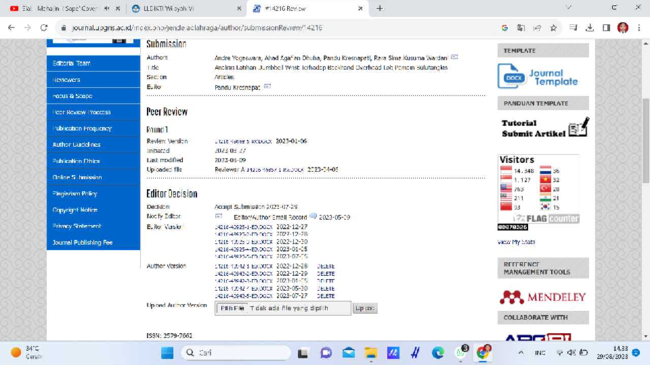Image resolution: width=650 pixels, height=365 pixels.
Task: Open the notification center icon
Action: 636,353
